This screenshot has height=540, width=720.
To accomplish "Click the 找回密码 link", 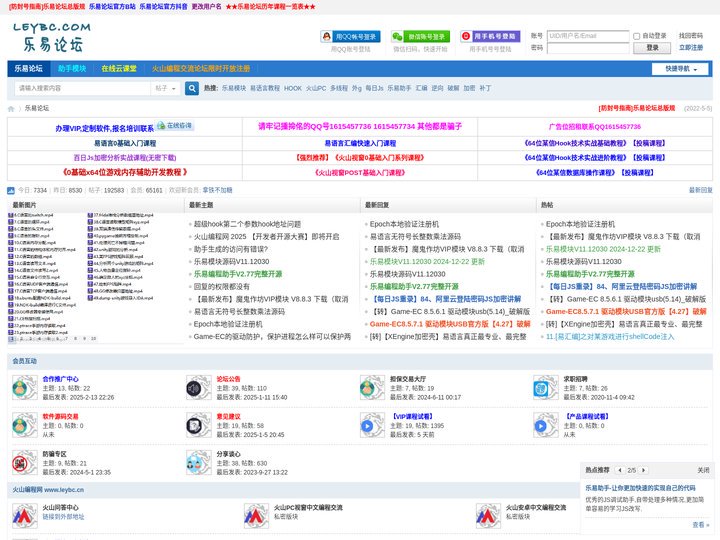I will coord(691,36).
